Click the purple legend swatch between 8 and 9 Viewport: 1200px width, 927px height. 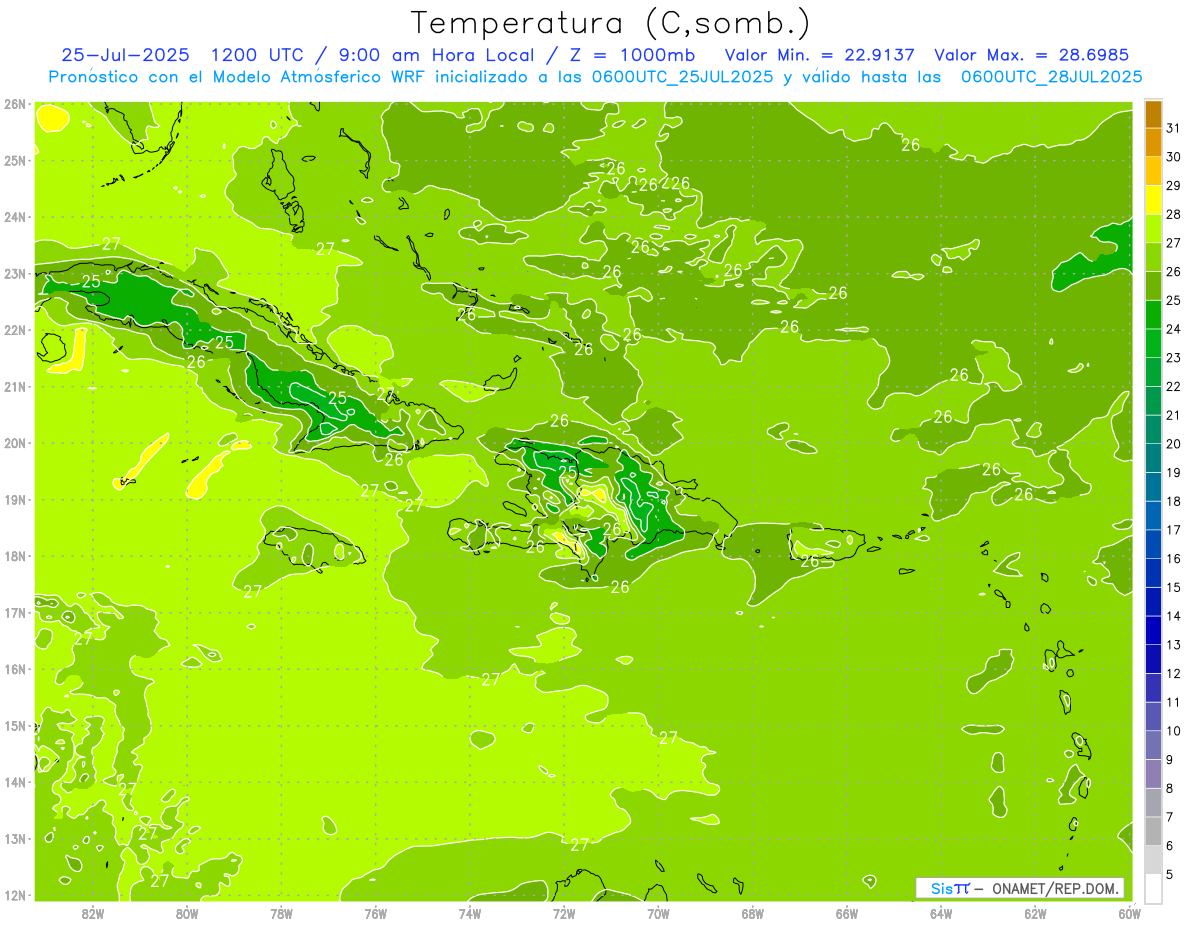point(1153,773)
